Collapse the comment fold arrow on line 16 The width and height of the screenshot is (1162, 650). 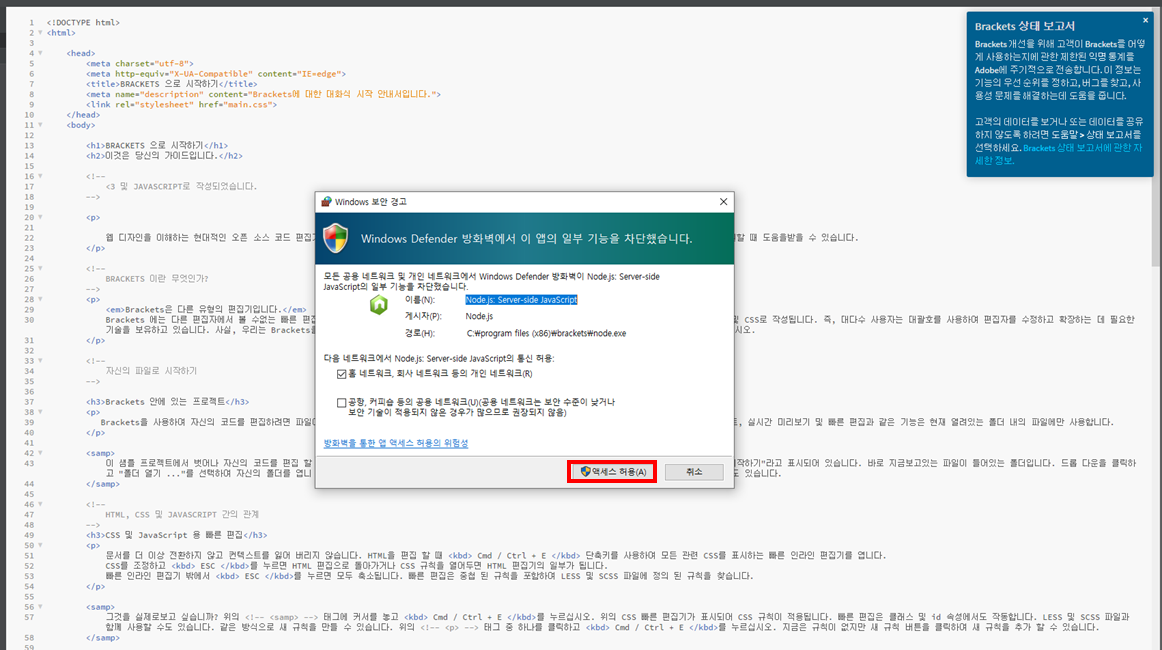coord(40,176)
